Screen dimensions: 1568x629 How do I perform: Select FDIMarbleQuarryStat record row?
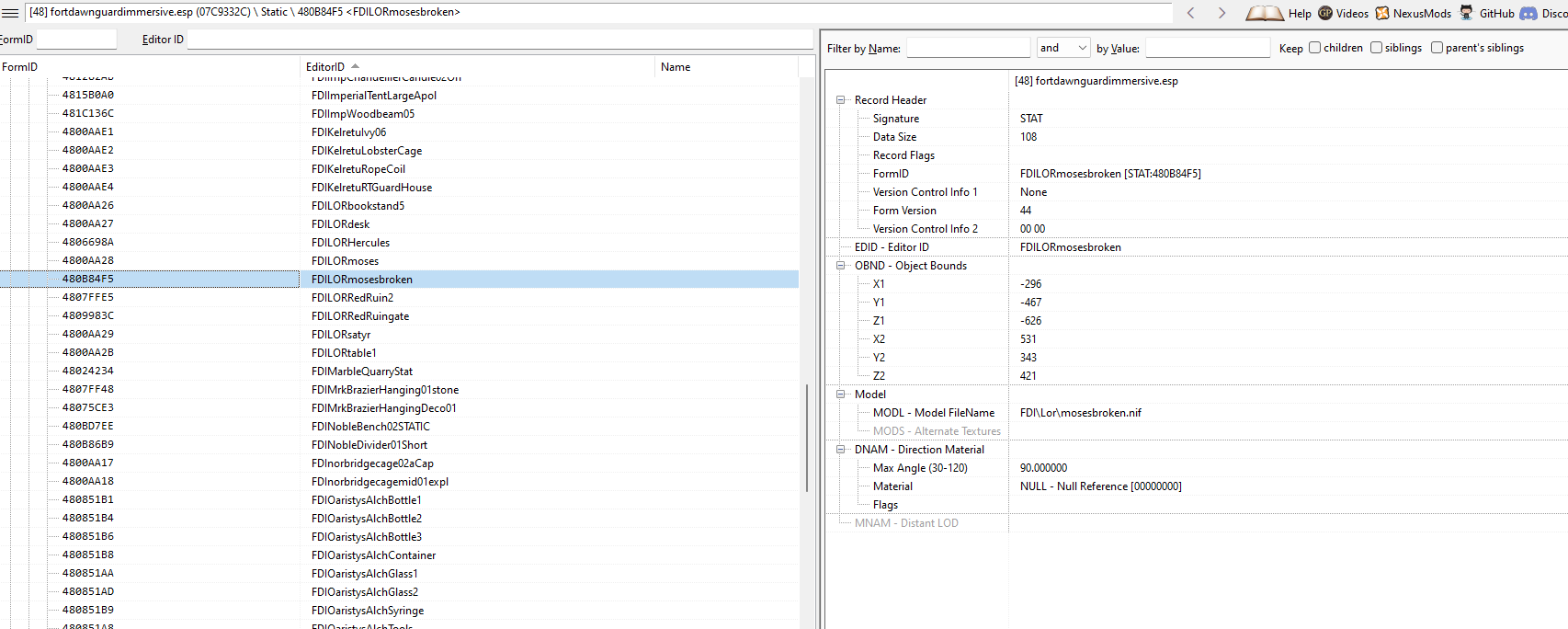[399, 372]
